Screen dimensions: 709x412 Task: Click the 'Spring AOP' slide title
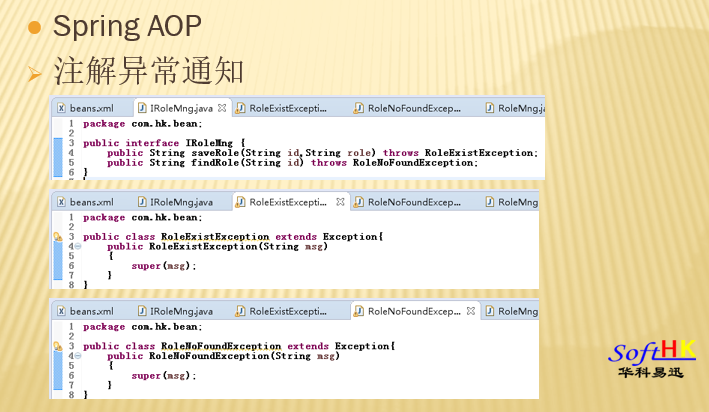[x=127, y=26]
